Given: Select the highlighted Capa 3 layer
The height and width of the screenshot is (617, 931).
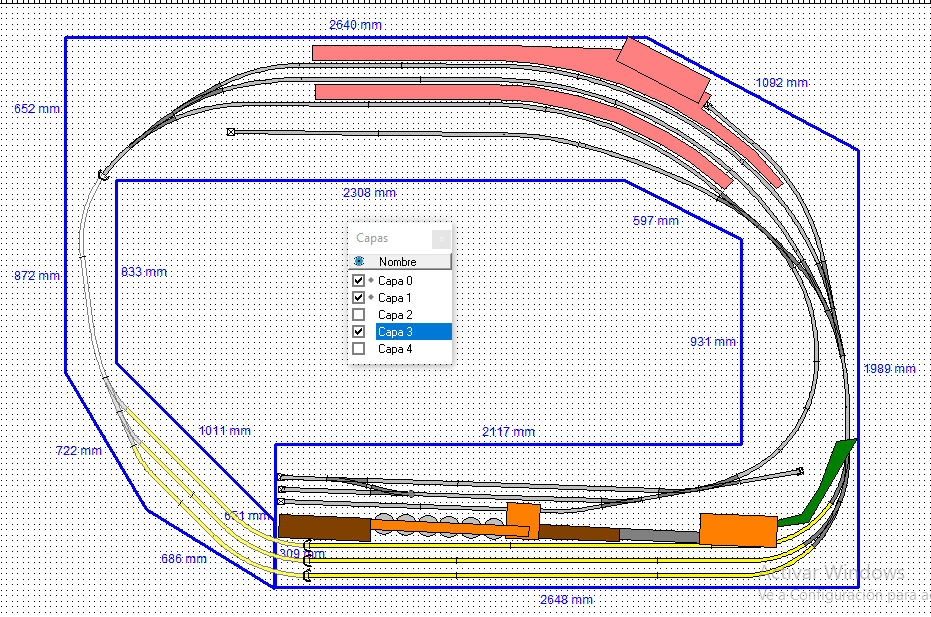Looking at the screenshot, I should coord(413,331).
